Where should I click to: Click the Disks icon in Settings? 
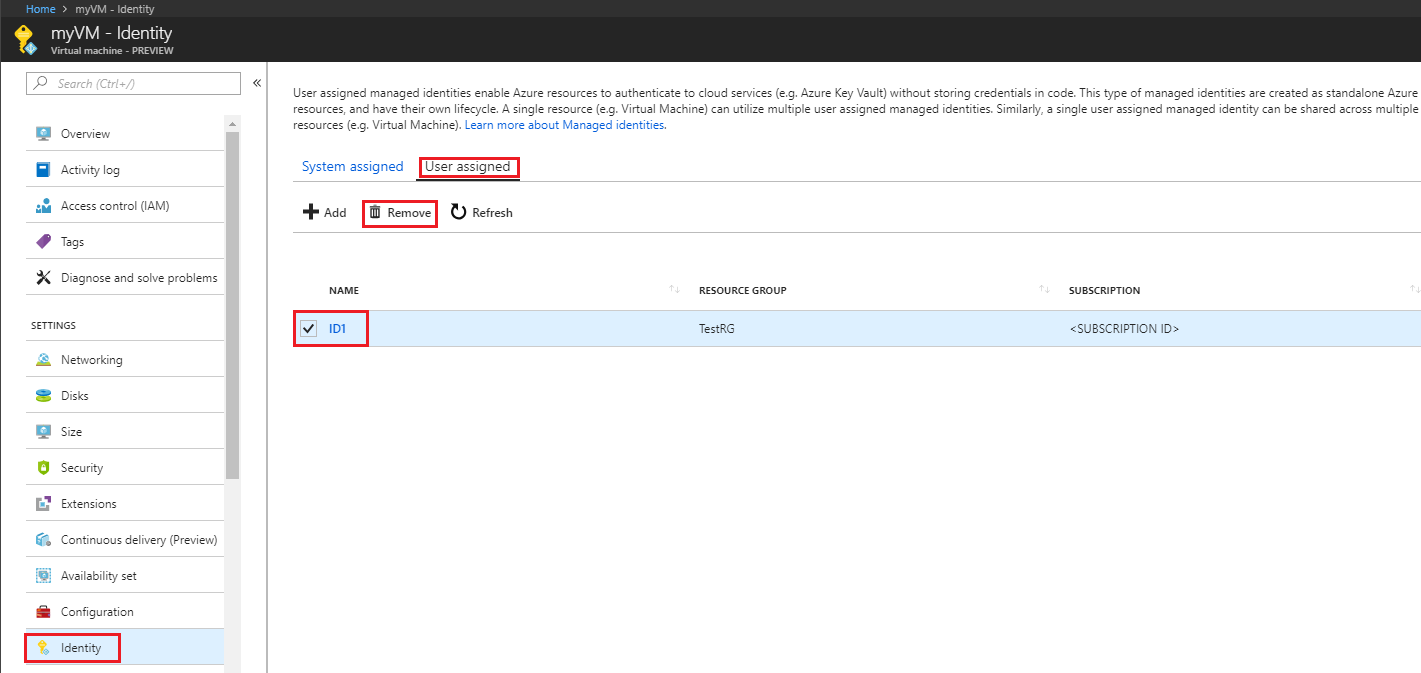point(43,396)
